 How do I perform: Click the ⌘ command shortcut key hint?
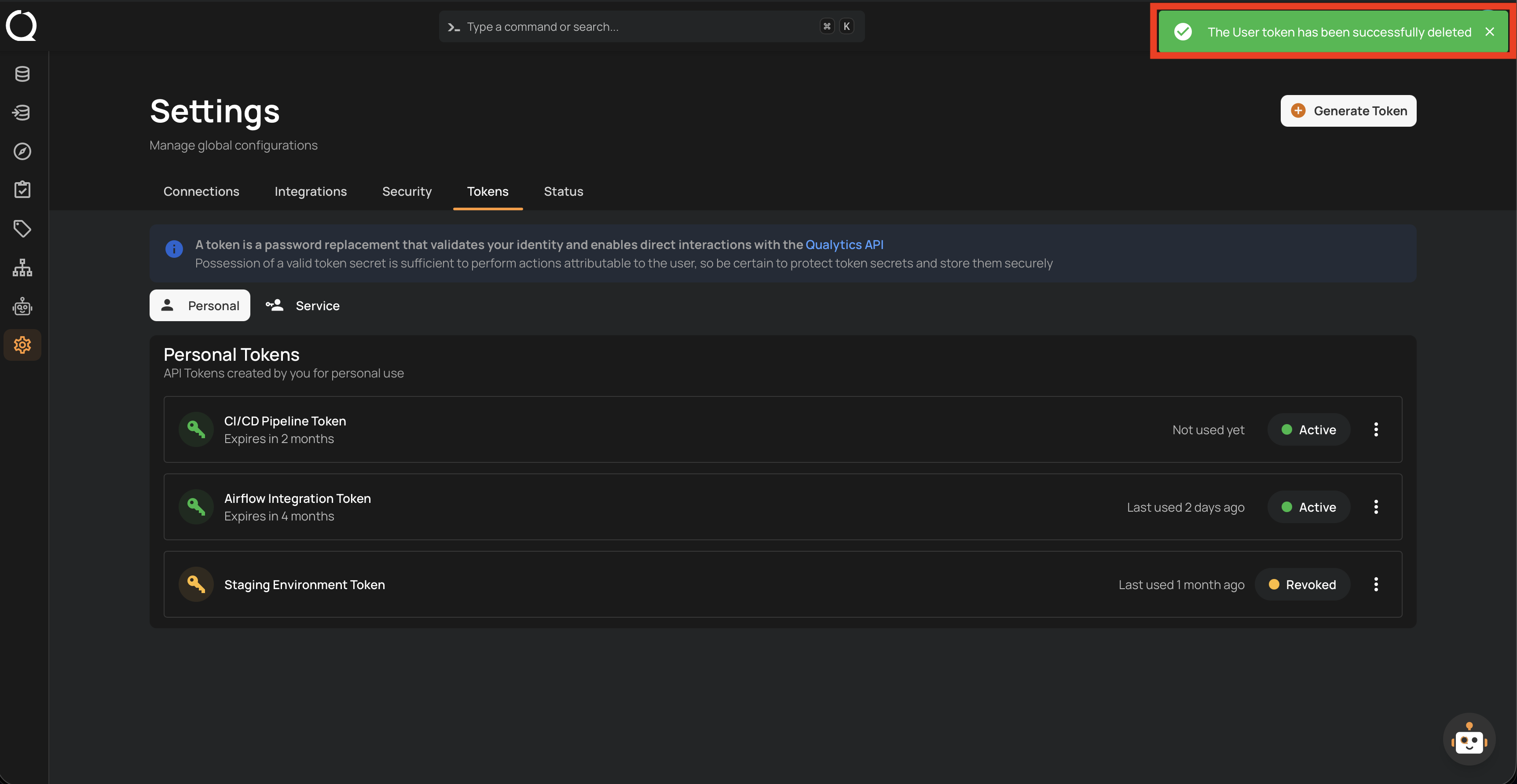(x=827, y=26)
